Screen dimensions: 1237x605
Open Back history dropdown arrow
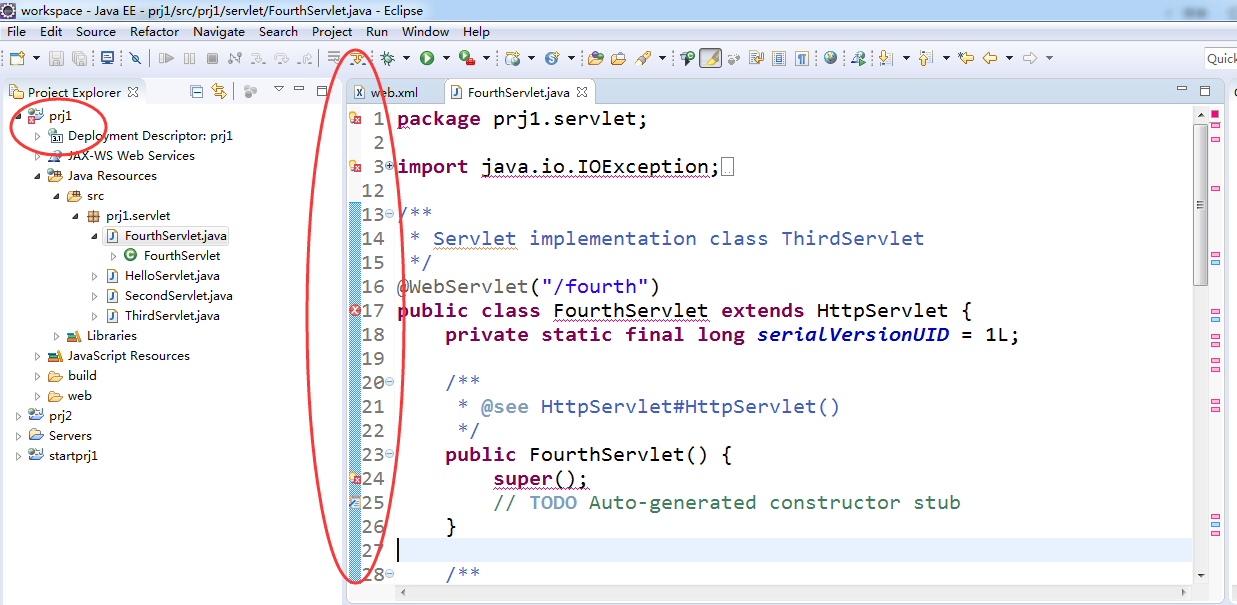(x=1010, y=58)
